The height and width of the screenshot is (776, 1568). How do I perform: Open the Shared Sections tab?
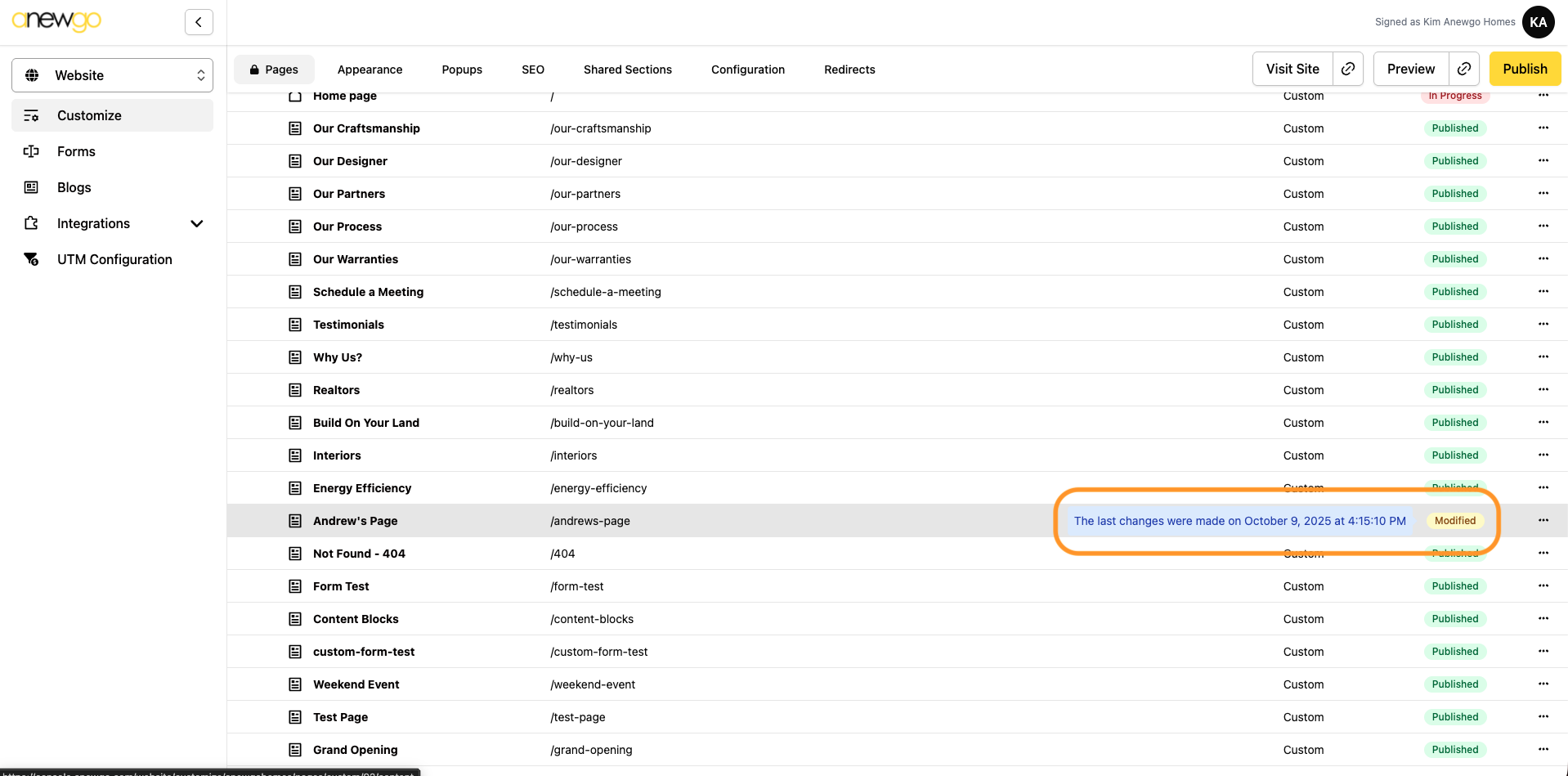click(627, 70)
